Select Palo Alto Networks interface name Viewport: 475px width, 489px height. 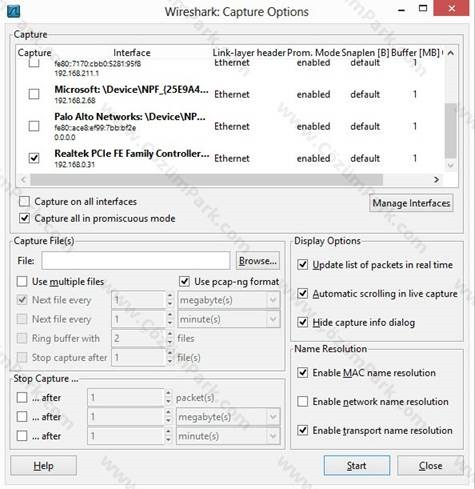[x=130, y=117]
